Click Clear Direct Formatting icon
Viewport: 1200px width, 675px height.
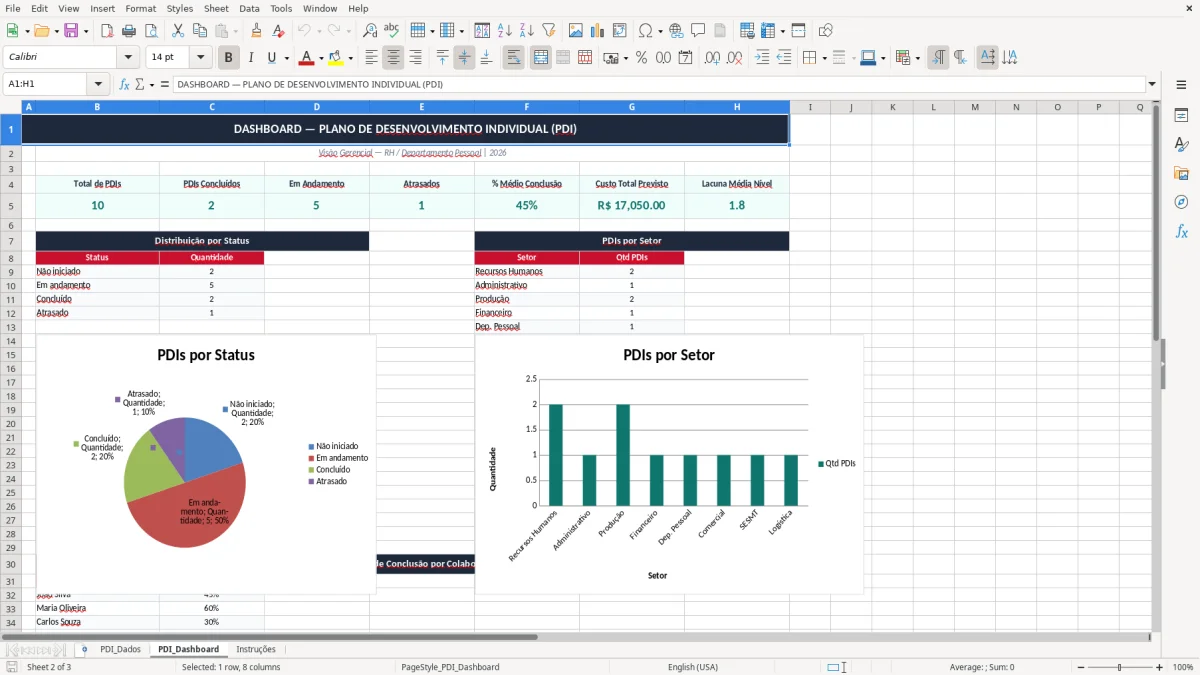click(x=279, y=31)
